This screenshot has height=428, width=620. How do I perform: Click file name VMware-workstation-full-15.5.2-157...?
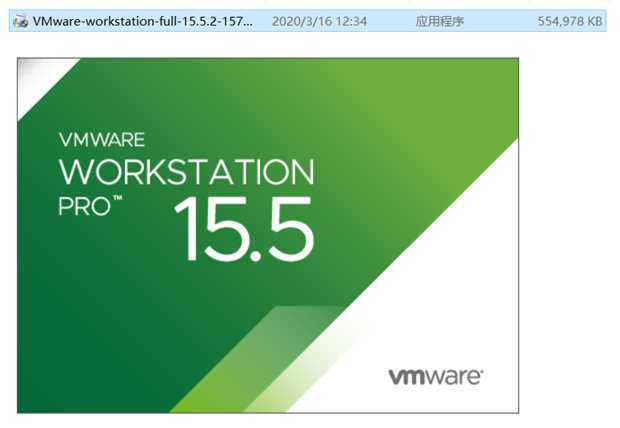(142, 21)
